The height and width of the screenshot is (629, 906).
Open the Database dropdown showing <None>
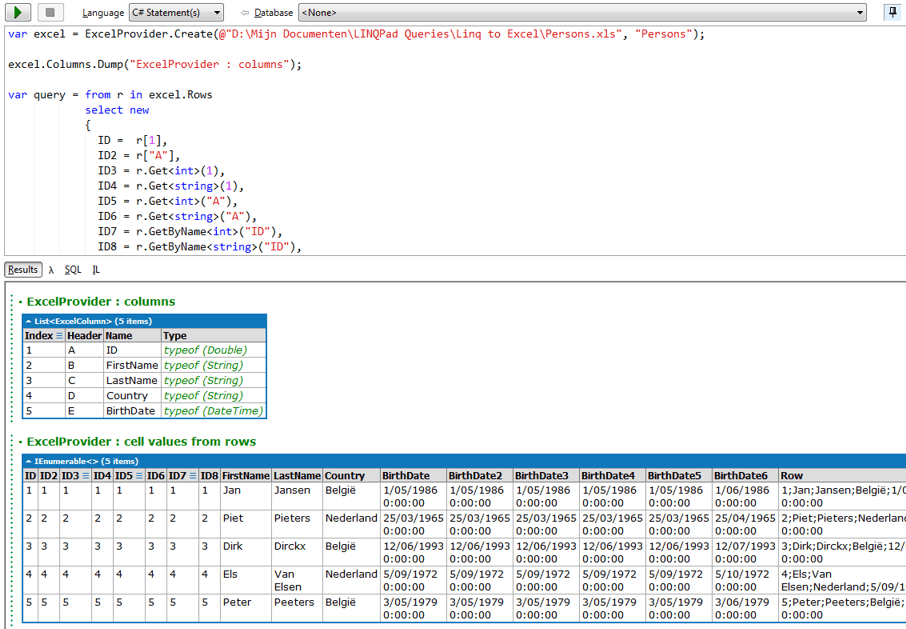pos(582,12)
